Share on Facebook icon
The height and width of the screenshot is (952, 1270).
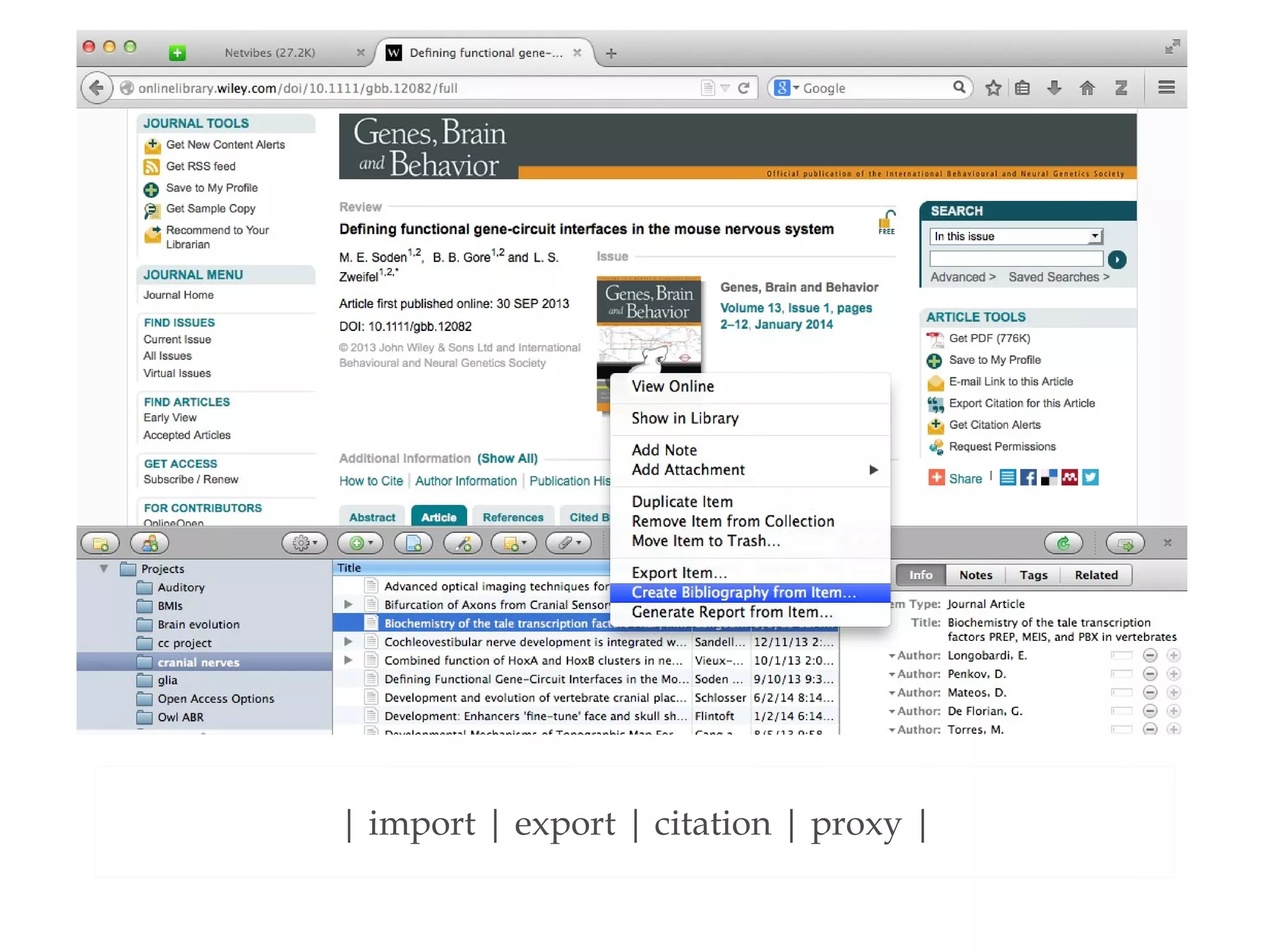pyautogui.click(x=1028, y=477)
